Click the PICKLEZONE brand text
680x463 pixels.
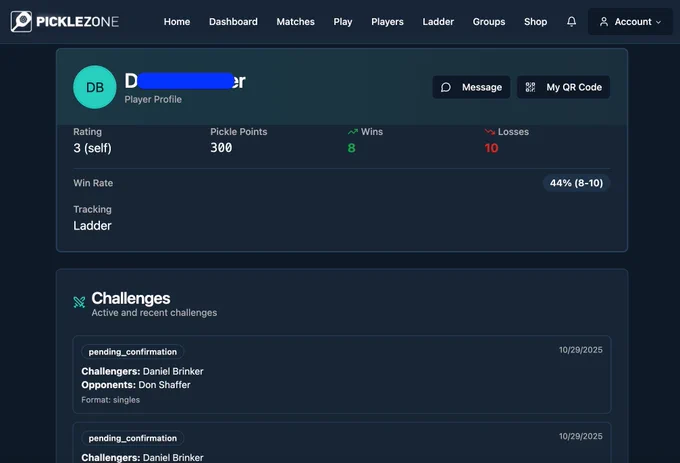tap(78, 22)
